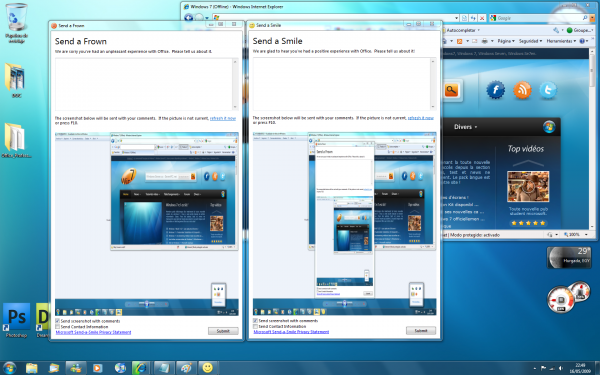The image size is (600, 375).
Task: Click the Action Center flag in system tray
Action: point(543,368)
